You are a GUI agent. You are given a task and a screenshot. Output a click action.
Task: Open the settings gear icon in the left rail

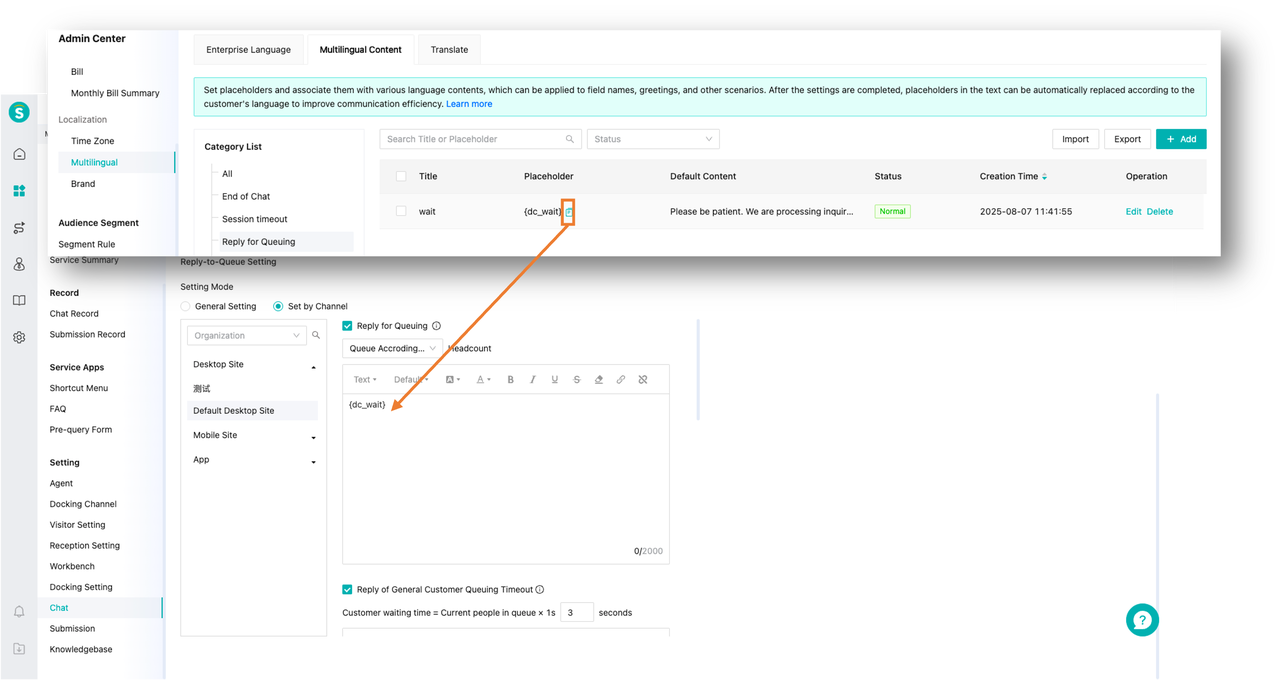(x=19, y=338)
